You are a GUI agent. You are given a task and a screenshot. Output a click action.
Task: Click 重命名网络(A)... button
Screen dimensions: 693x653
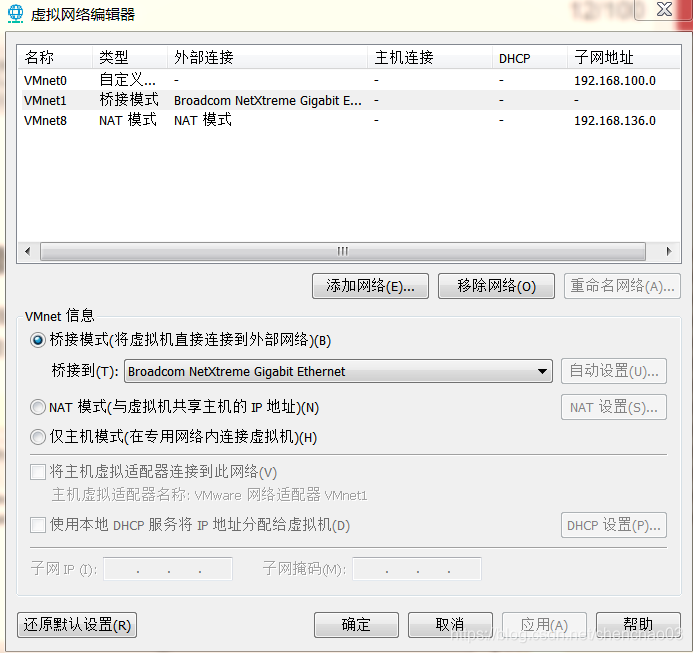622,286
